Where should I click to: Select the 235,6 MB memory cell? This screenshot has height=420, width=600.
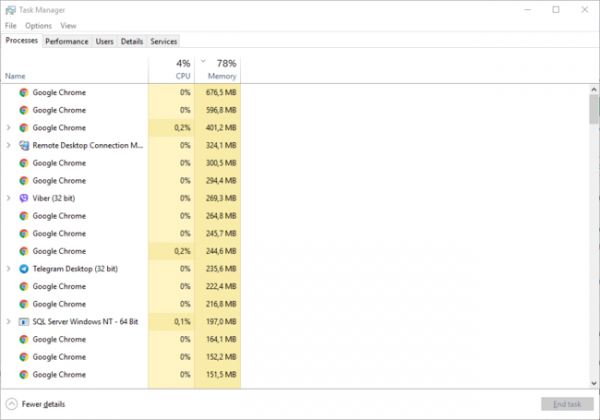pyautogui.click(x=218, y=269)
